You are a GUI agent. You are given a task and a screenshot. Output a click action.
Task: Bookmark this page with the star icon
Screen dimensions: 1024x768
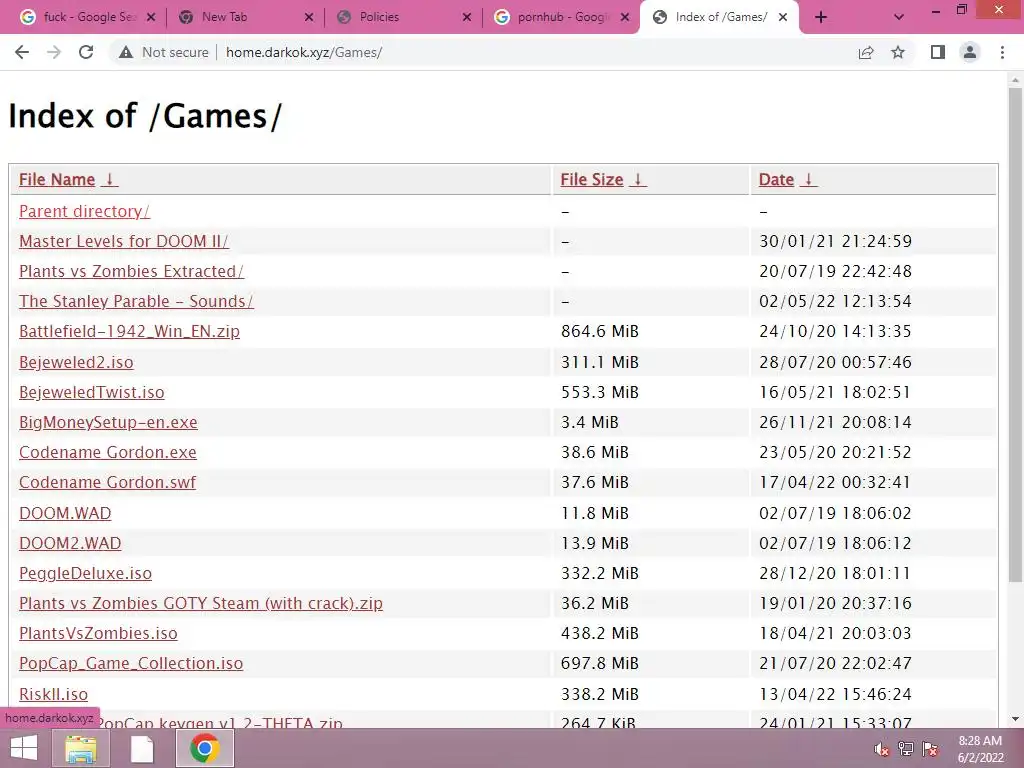pyautogui.click(x=898, y=52)
